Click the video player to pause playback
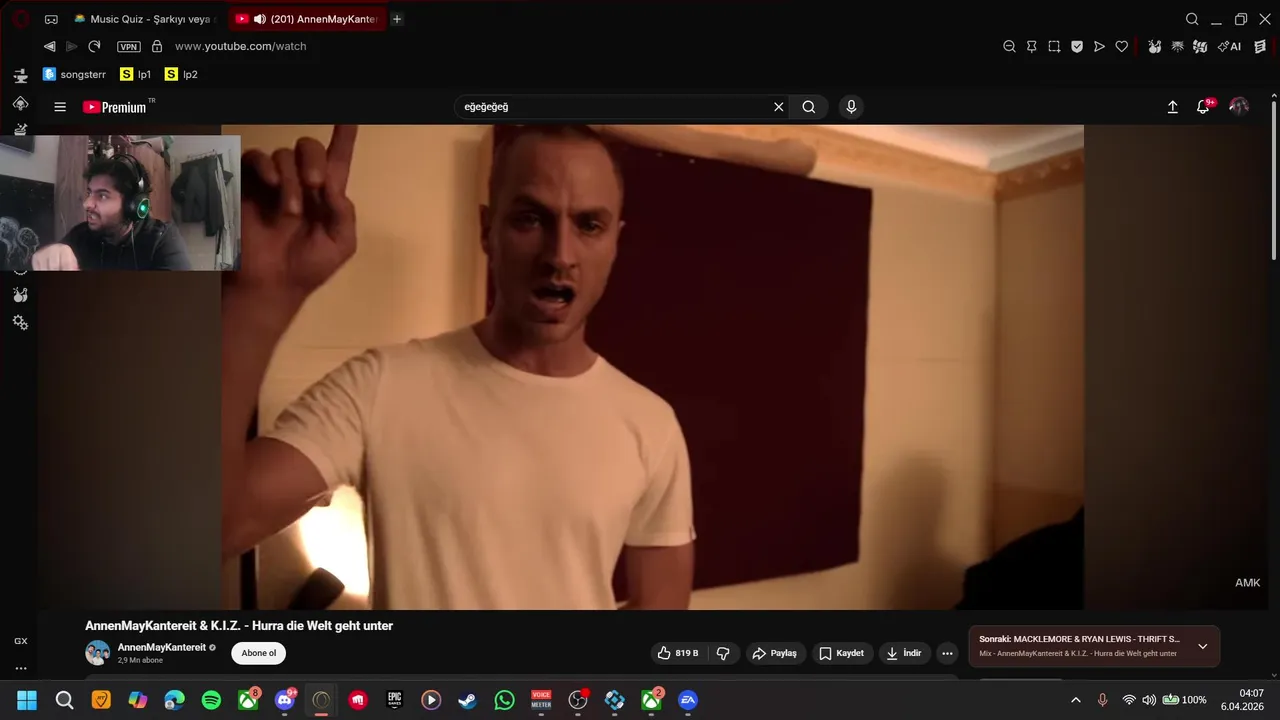 click(652, 367)
